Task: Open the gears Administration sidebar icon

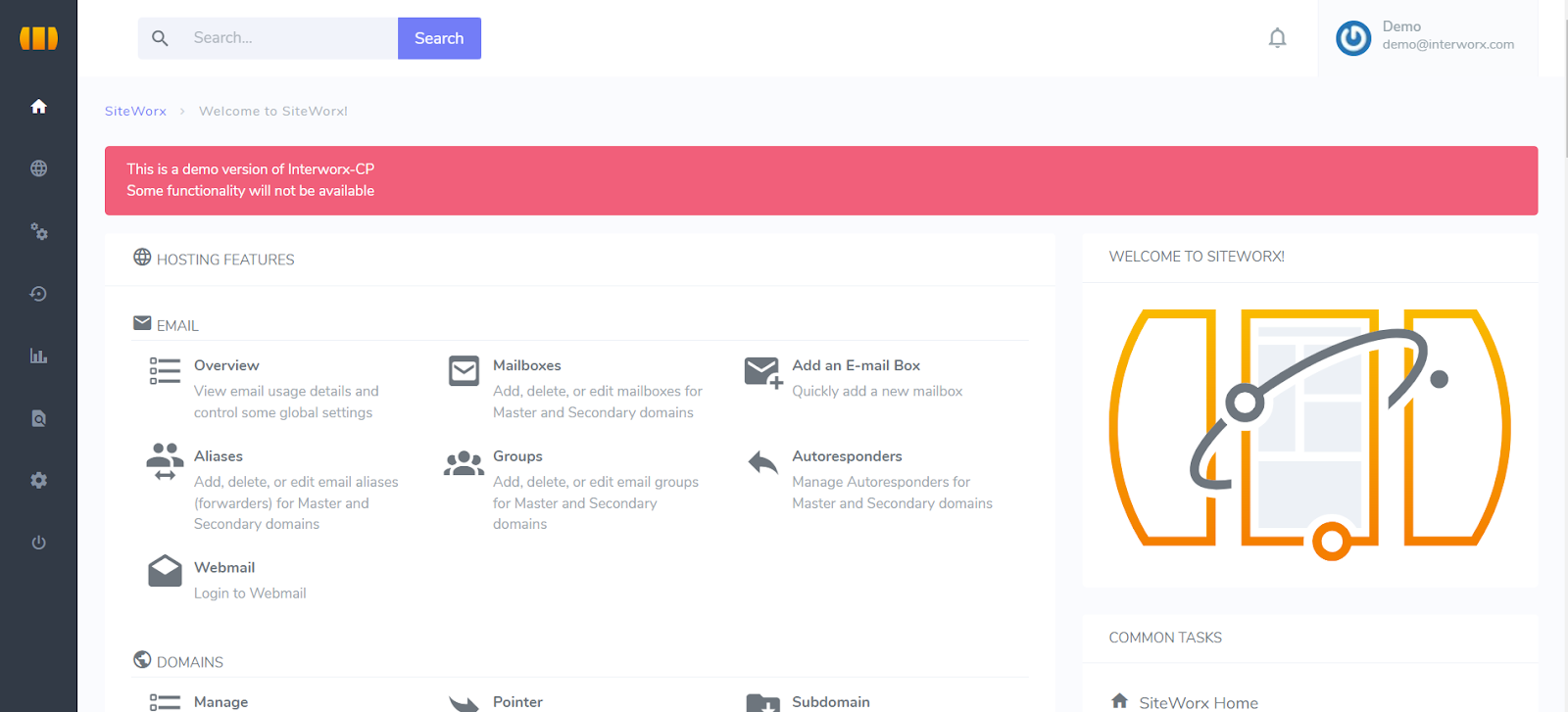Action: point(38,231)
